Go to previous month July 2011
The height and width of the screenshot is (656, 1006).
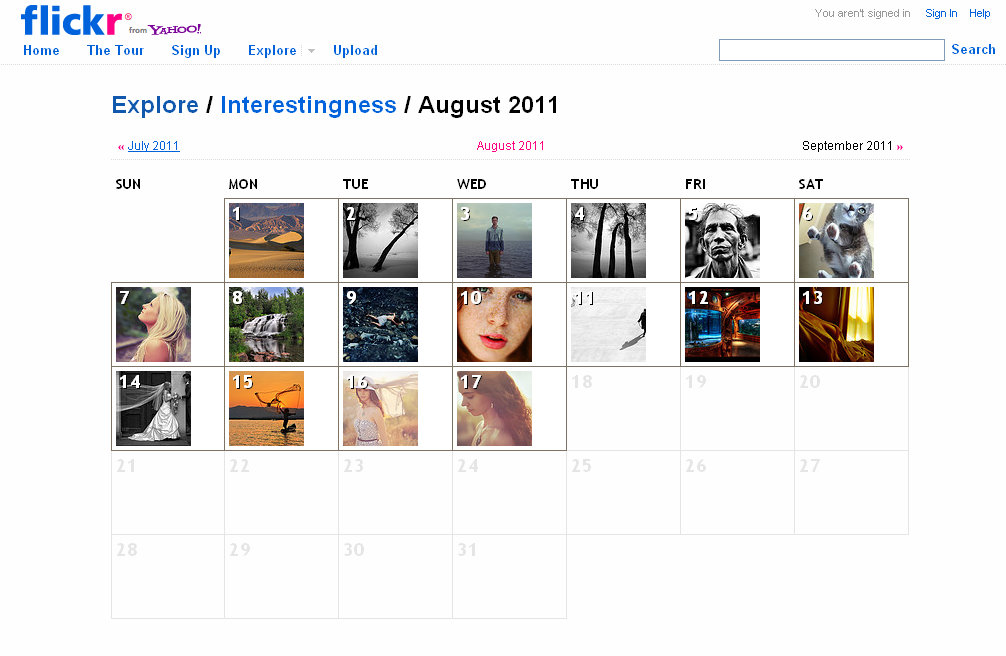click(153, 146)
